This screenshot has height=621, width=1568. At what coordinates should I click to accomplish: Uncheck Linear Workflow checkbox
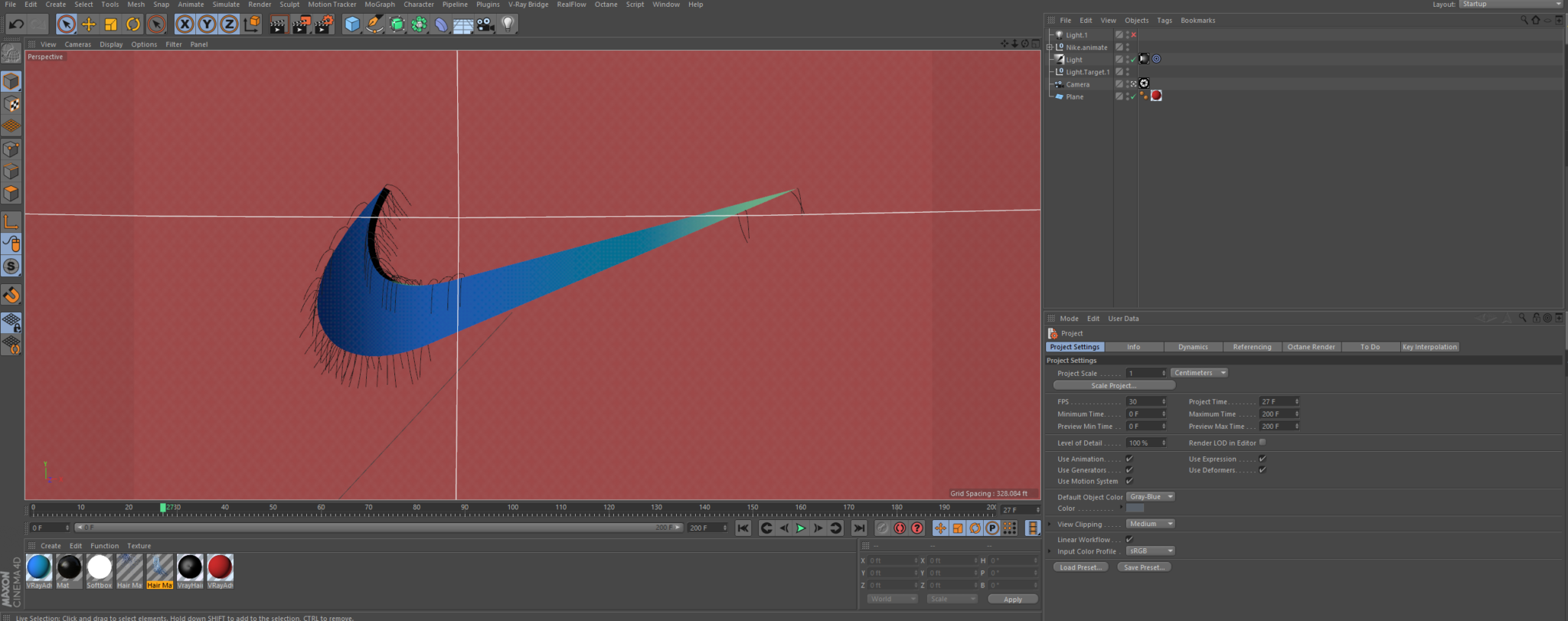point(1129,539)
